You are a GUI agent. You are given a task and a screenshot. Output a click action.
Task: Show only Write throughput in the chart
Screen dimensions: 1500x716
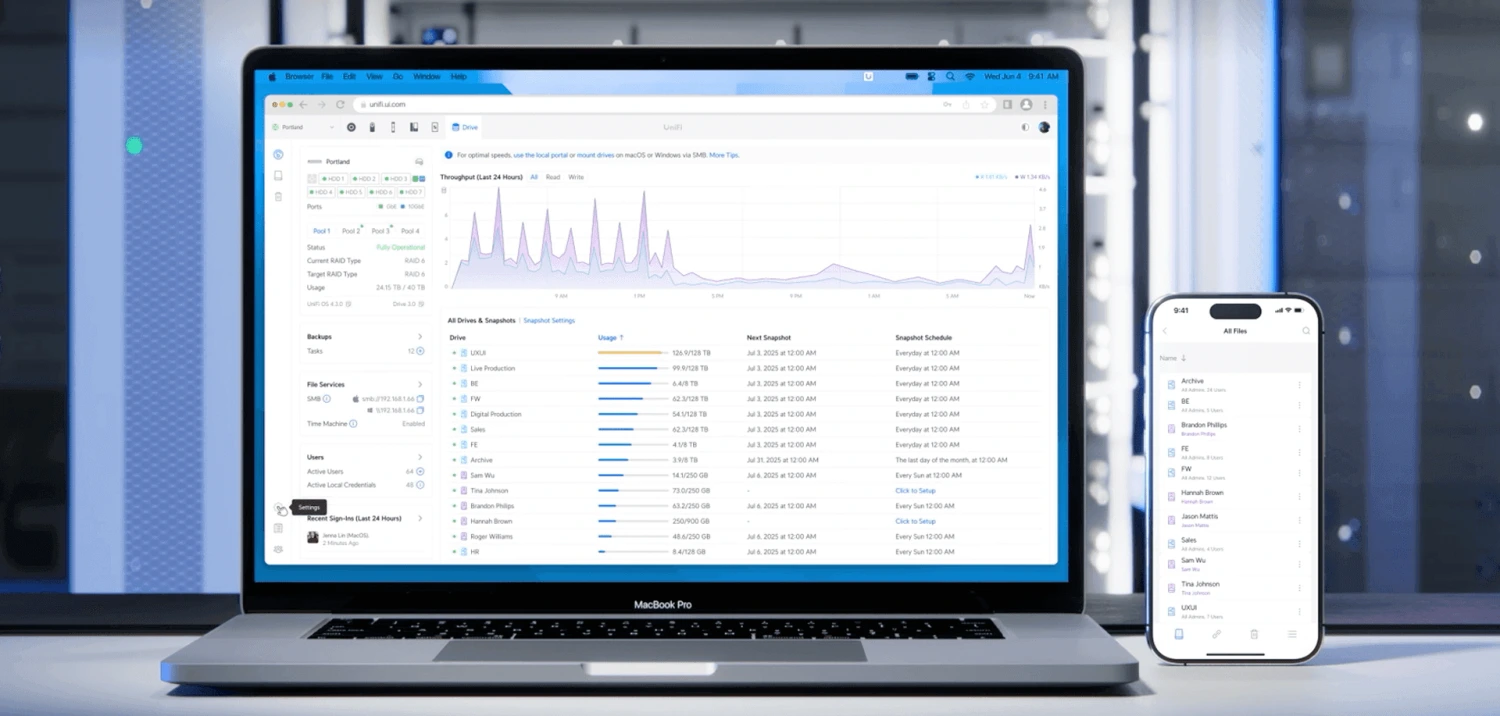click(576, 177)
